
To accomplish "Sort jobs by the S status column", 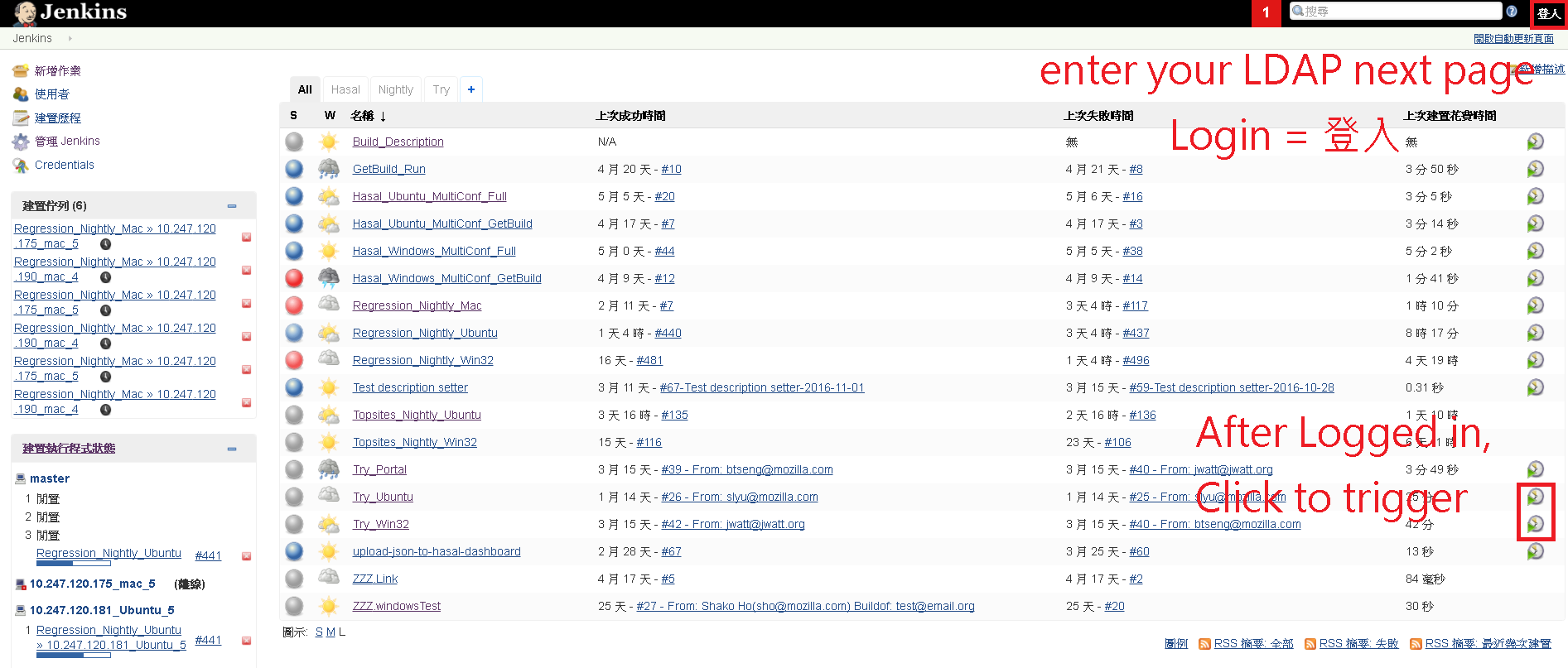I will point(293,116).
